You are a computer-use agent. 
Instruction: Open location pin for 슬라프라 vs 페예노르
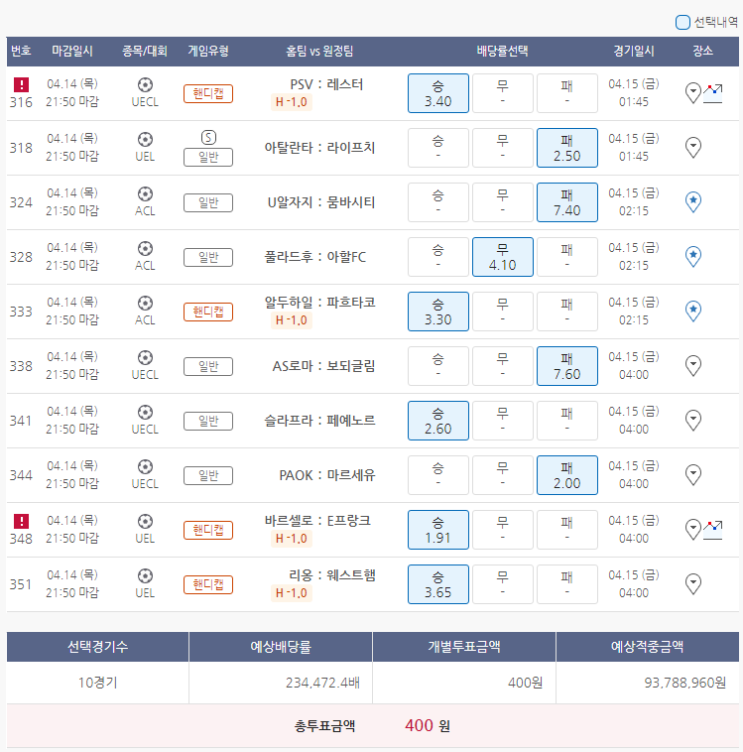[693, 421]
